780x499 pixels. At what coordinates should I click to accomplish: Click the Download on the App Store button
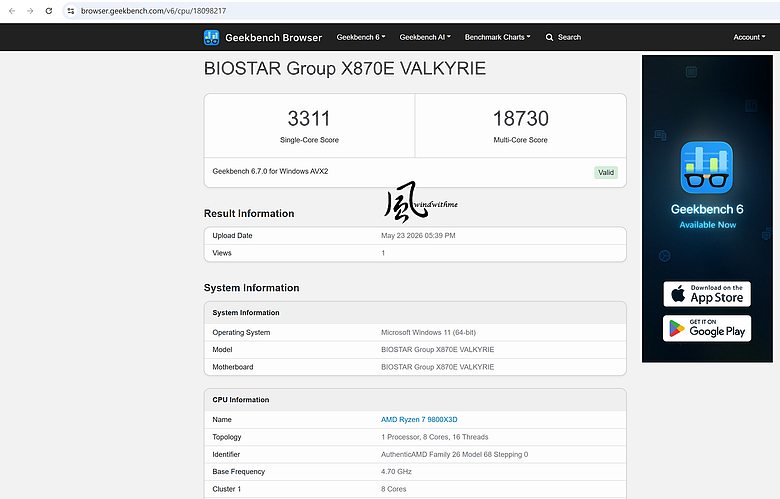707,294
